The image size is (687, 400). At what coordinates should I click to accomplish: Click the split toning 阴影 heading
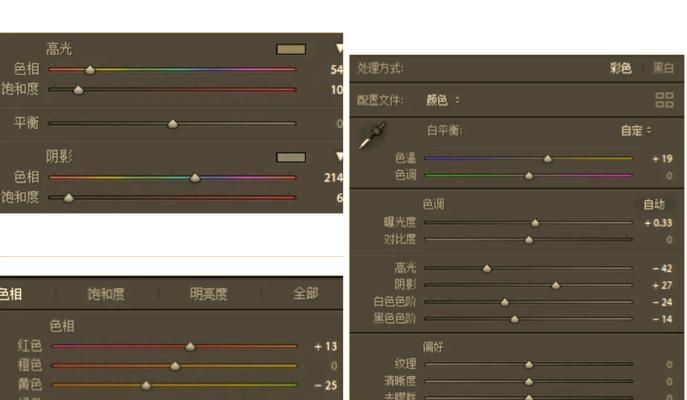coord(59,156)
